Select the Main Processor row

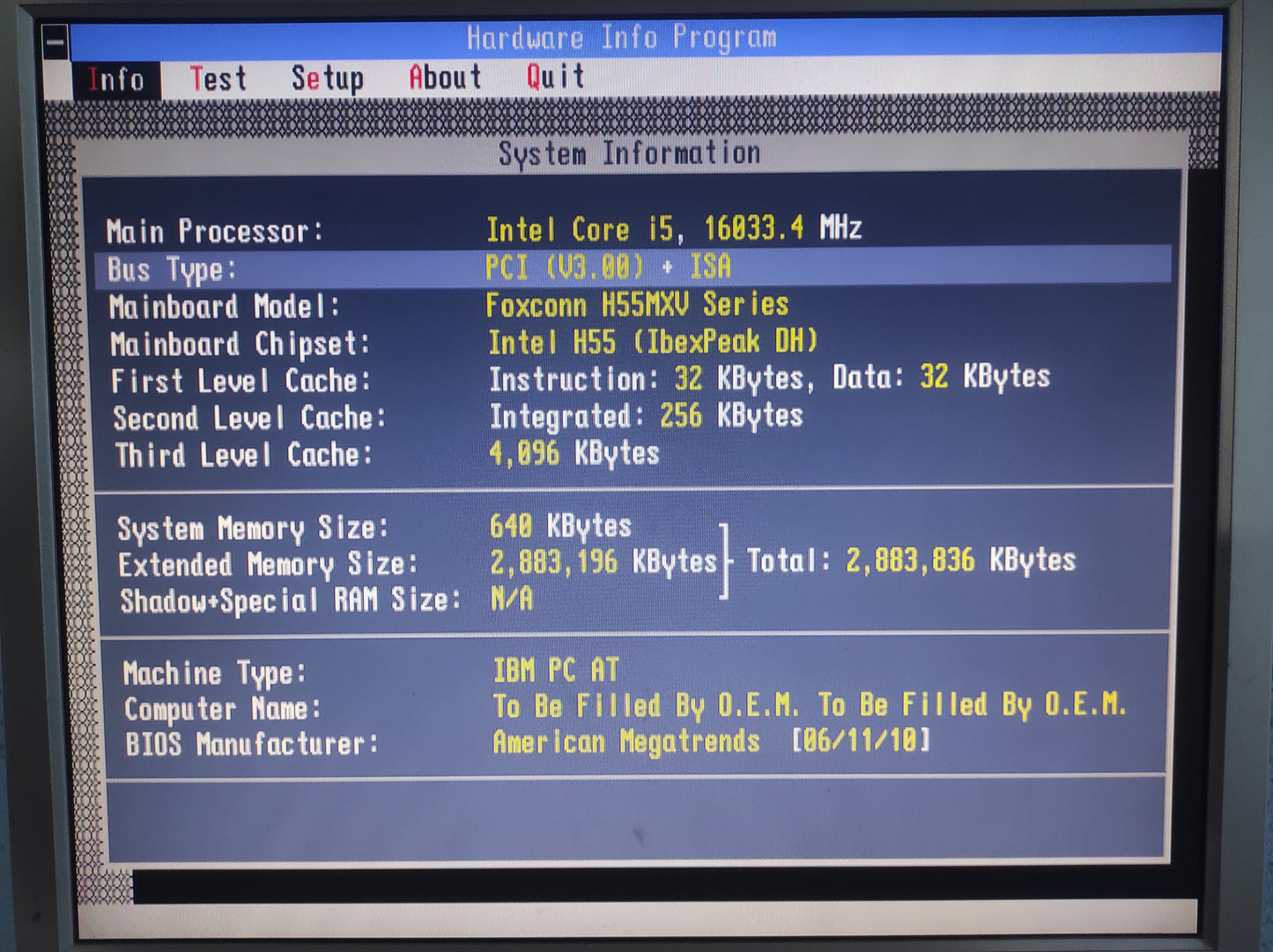coord(216,232)
